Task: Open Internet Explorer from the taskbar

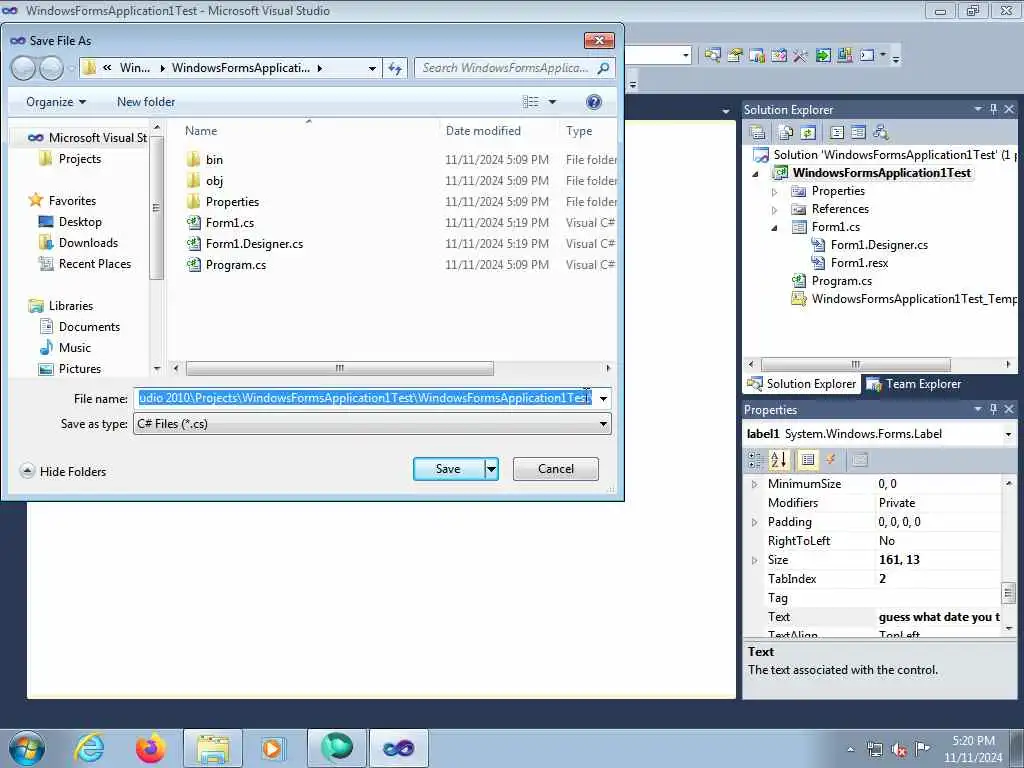Action: (x=89, y=748)
